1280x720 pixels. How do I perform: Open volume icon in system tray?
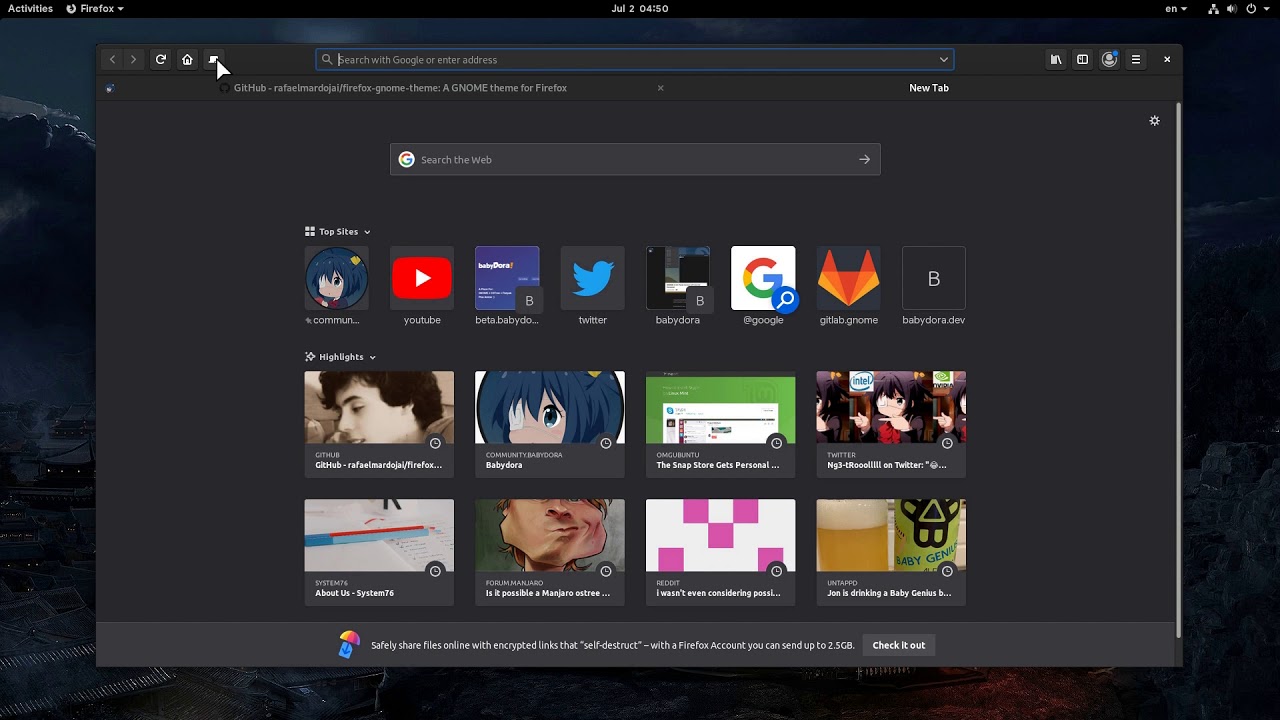1232,8
